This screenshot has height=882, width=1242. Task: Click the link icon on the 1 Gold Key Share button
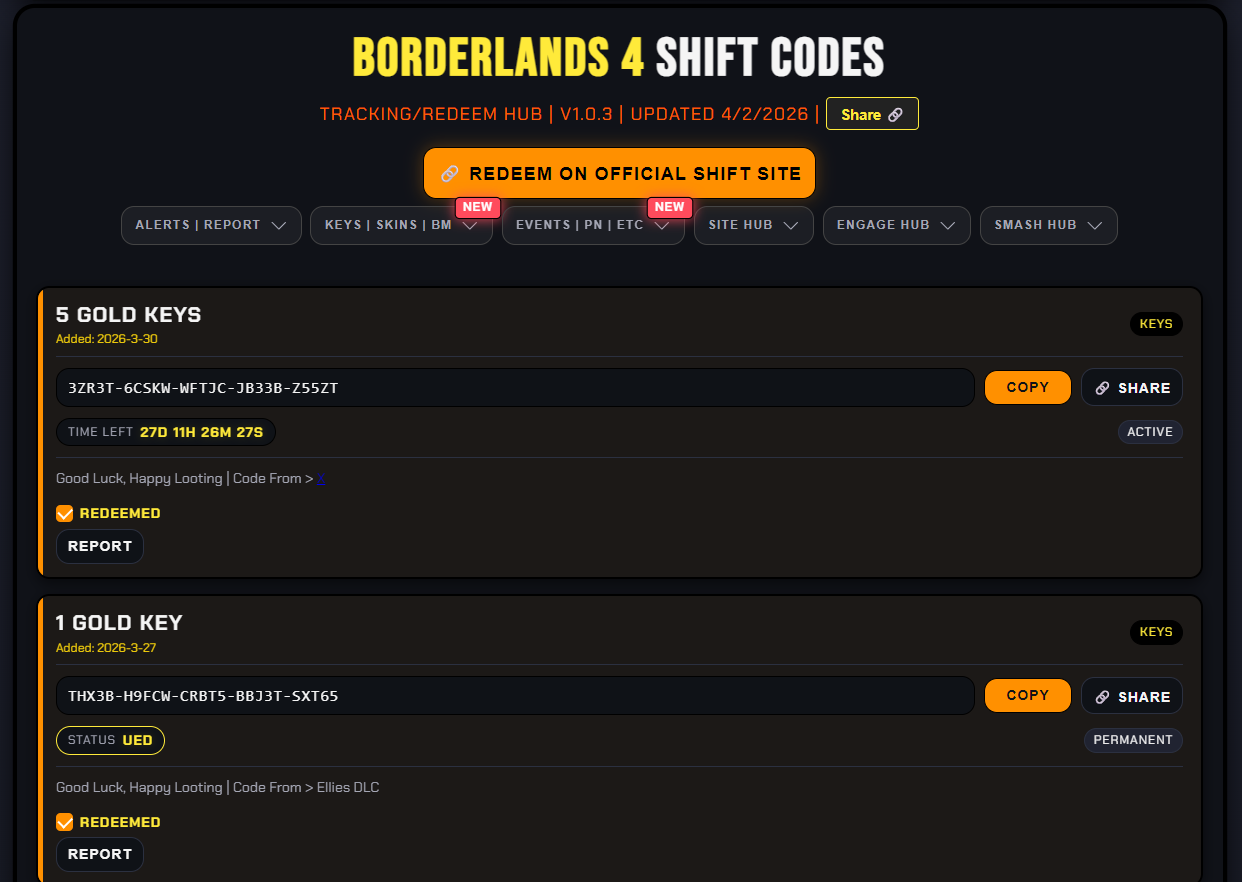coord(1102,697)
